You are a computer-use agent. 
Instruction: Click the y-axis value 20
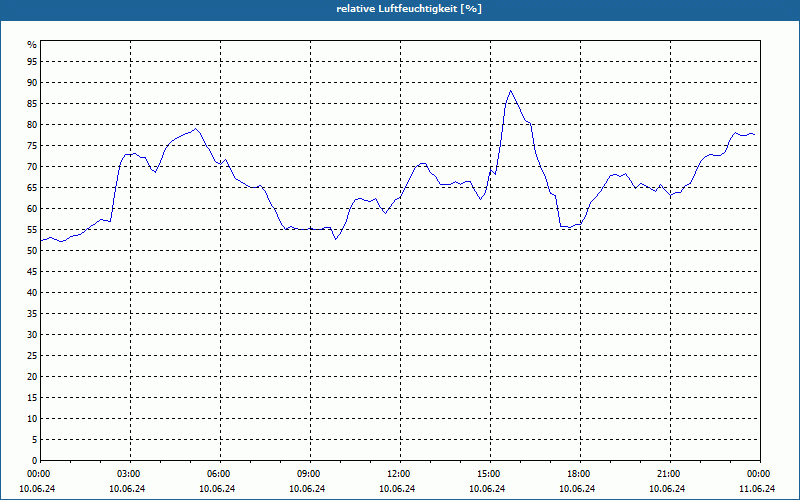click(32, 377)
